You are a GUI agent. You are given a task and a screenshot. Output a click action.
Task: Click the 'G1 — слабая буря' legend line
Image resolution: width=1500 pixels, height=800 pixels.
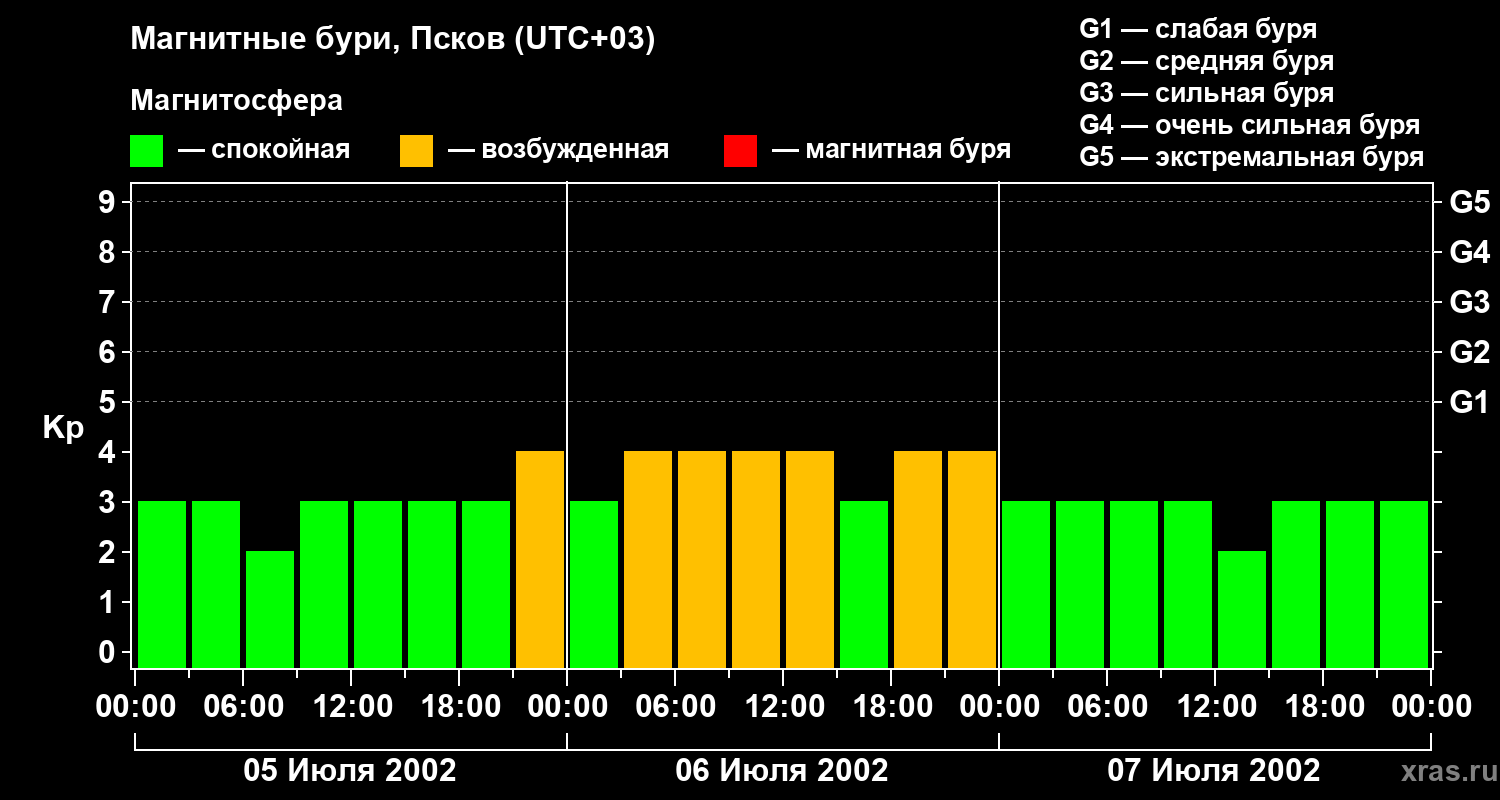(1198, 29)
